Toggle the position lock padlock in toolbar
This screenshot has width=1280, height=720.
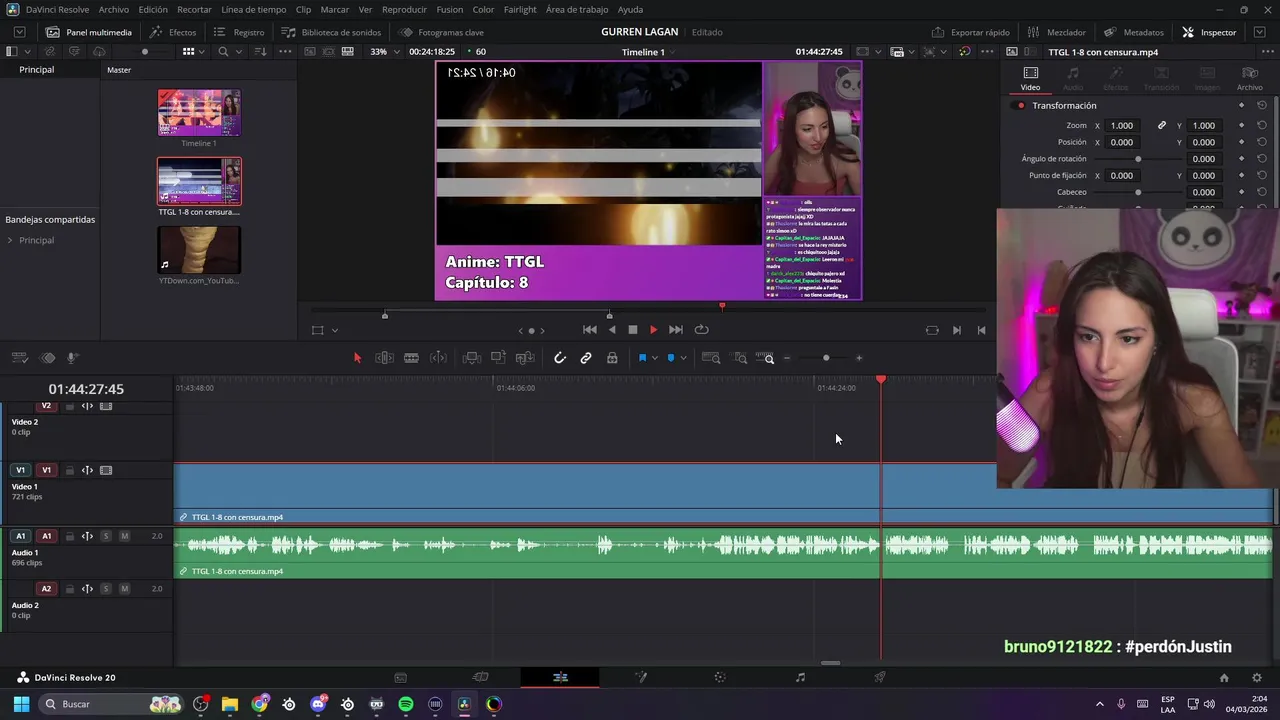tap(612, 358)
